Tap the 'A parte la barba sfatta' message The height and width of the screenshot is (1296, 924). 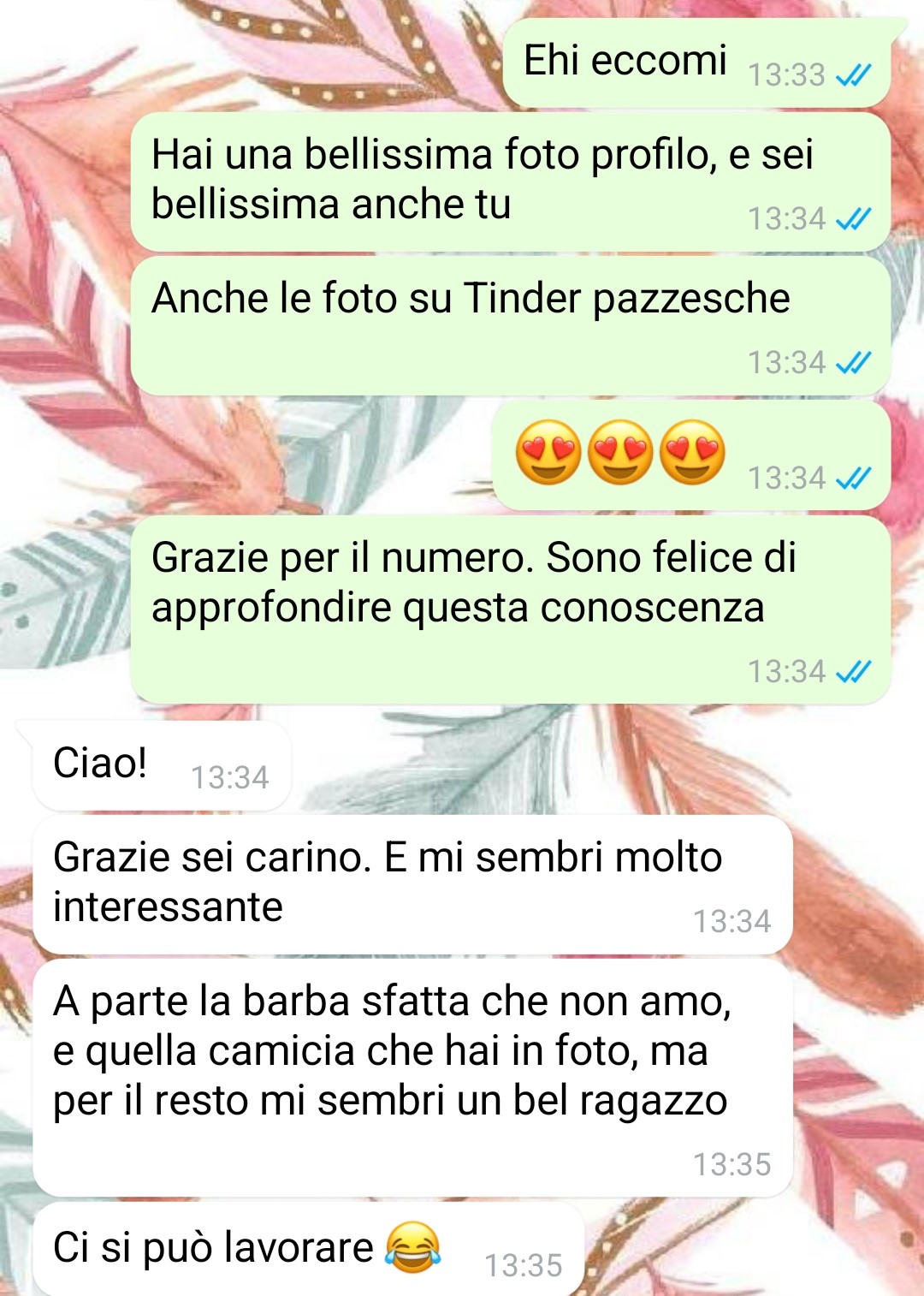pyautogui.click(x=412, y=1078)
